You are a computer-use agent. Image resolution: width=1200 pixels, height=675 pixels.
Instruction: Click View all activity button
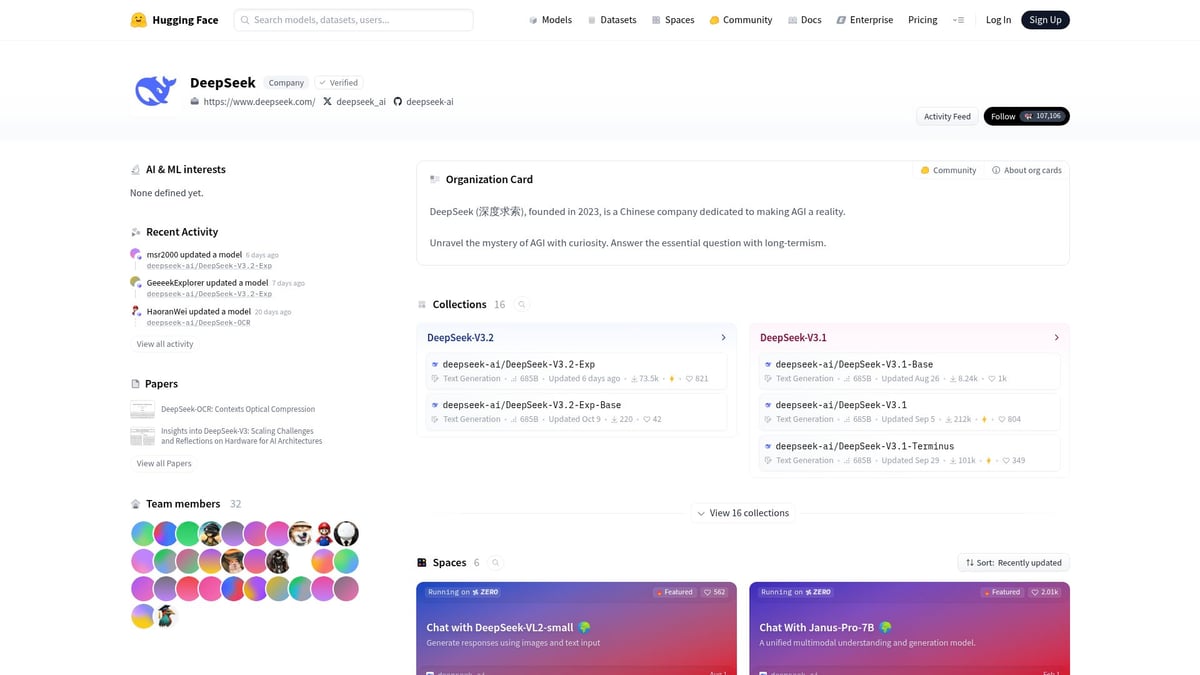pos(165,344)
